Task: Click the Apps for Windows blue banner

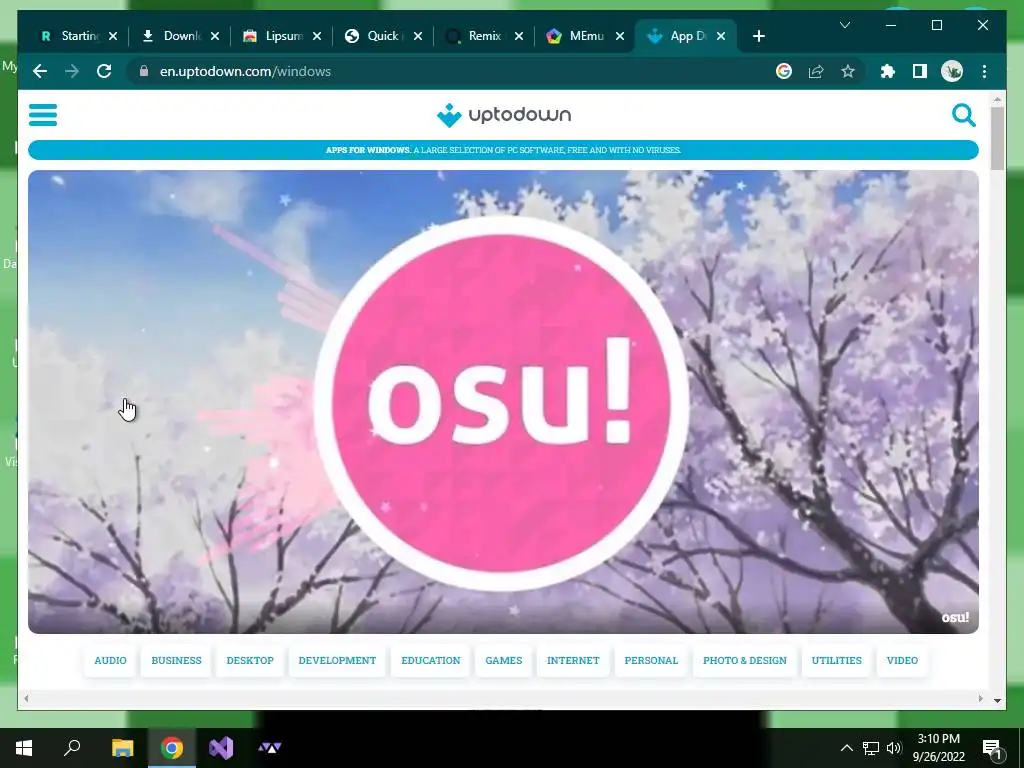Action: (503, 150)
